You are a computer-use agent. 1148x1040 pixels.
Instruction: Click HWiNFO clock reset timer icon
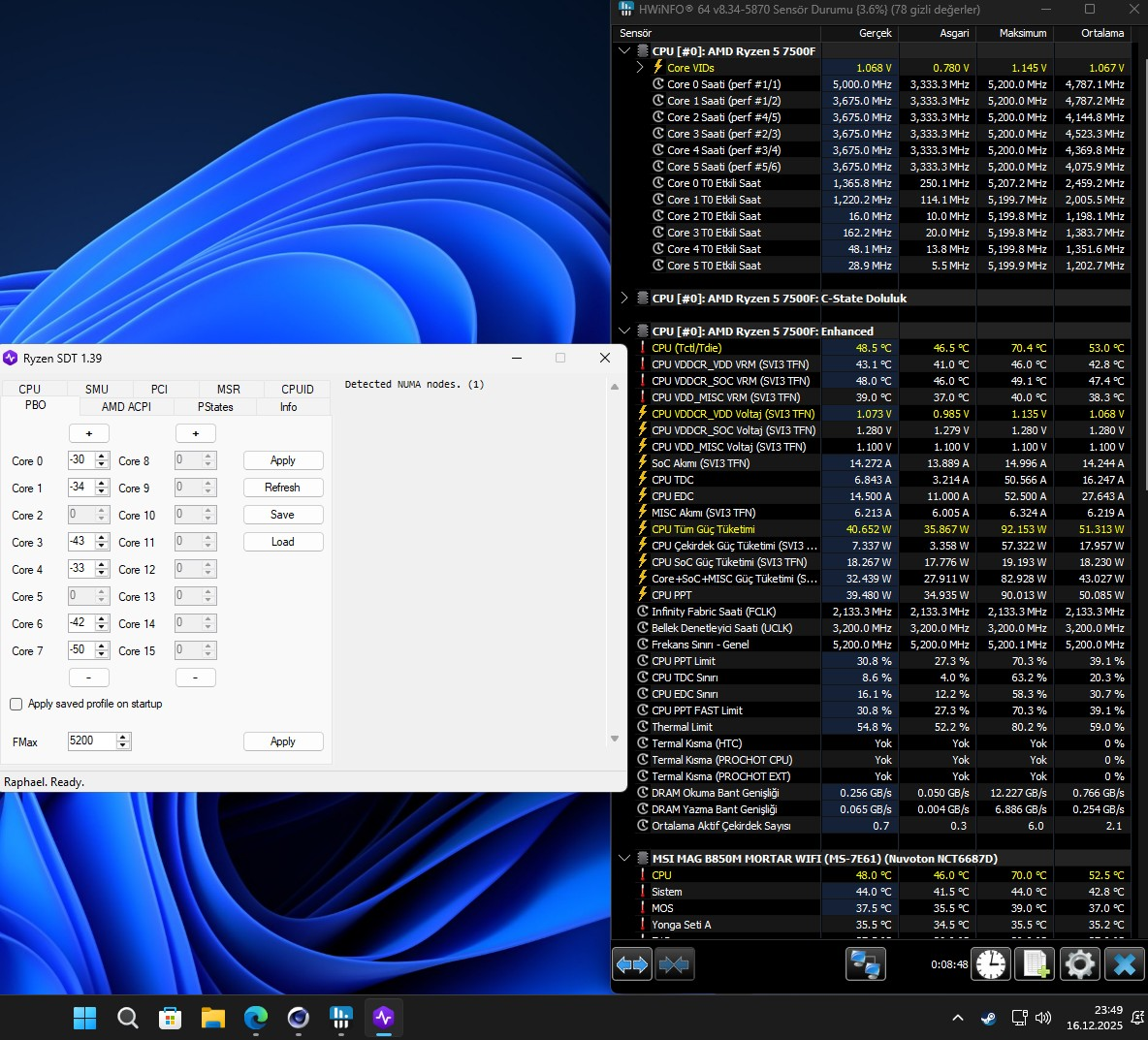(x=991, y=964)
